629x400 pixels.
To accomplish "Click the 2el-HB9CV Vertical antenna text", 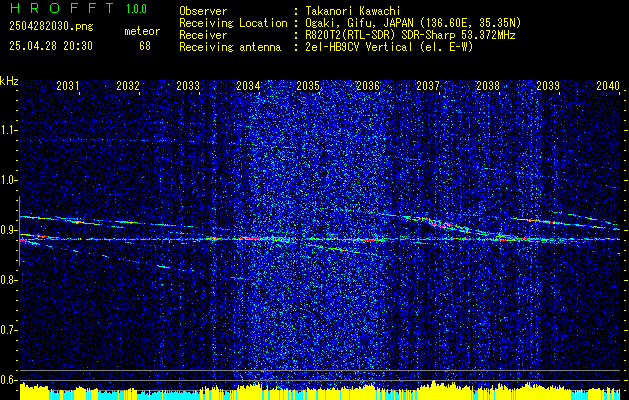I will pos(389,47).
